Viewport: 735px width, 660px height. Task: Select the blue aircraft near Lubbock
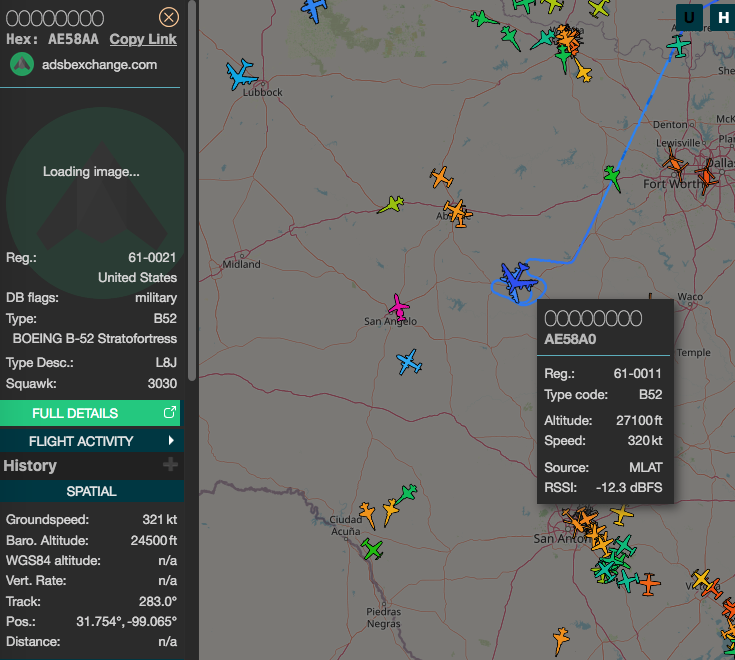[241, 74]
